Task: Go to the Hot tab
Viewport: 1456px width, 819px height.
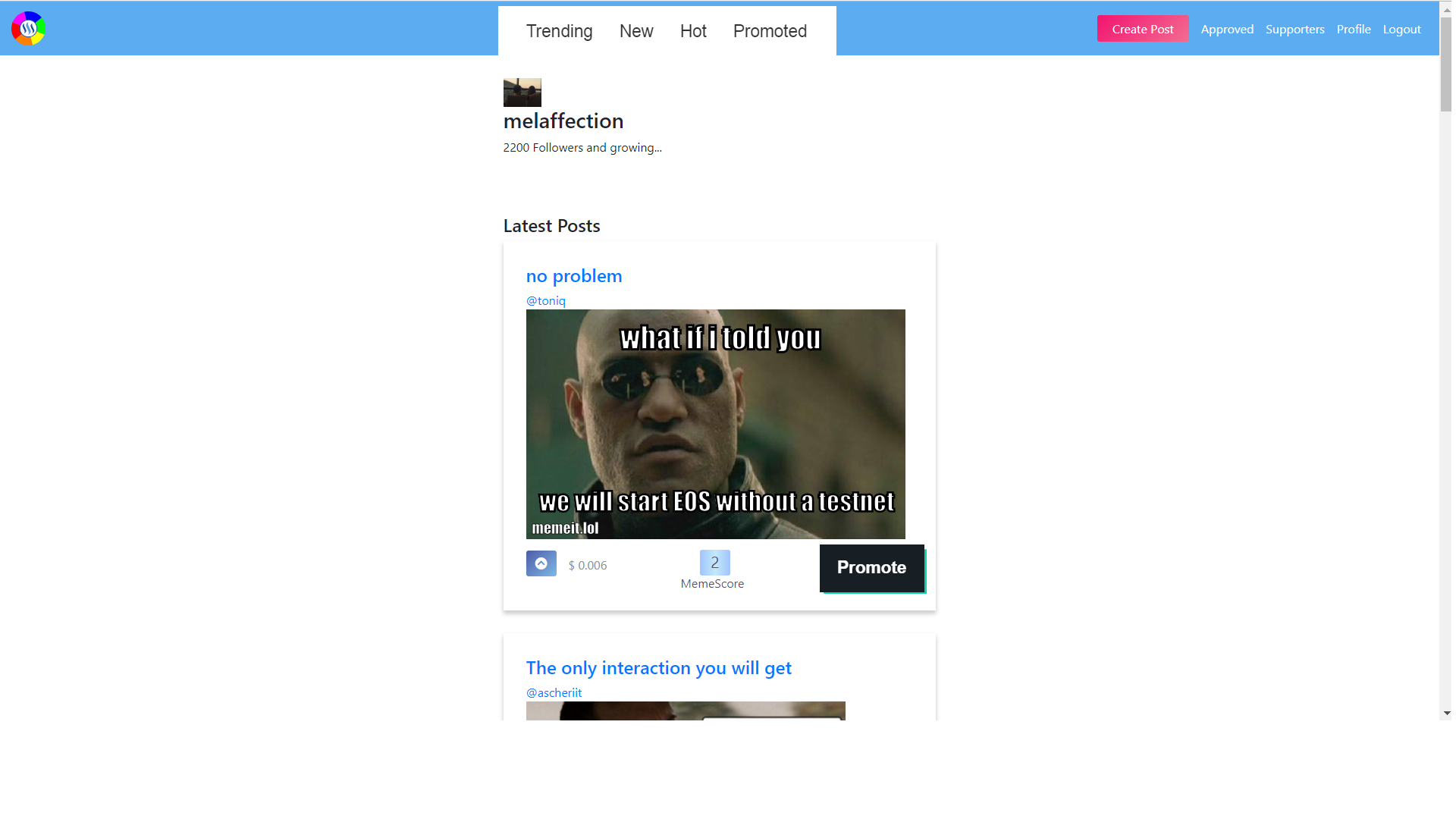Action: point(692,31)
